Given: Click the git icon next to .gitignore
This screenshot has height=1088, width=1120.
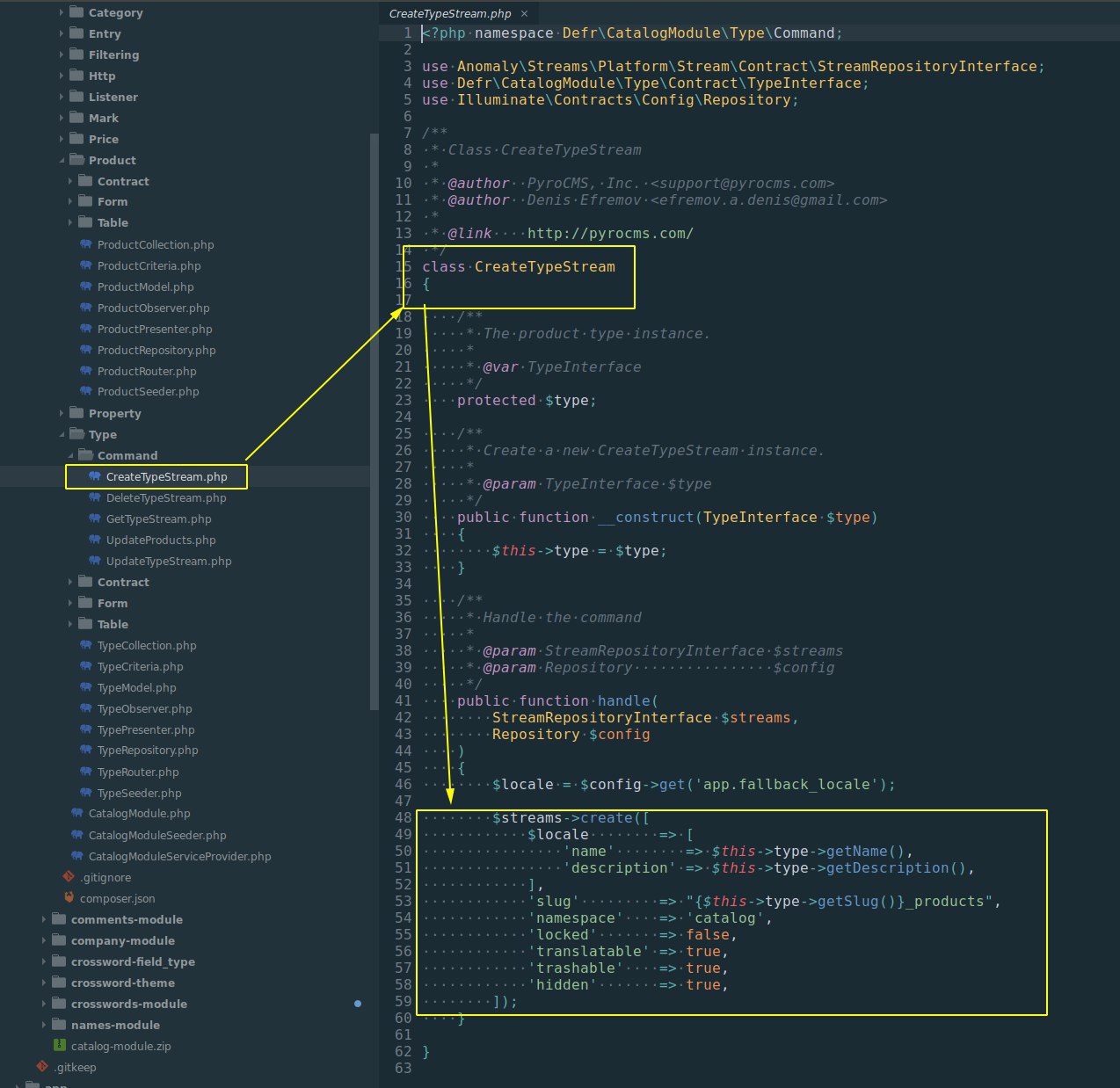Looking at the screenshot, I should point(69,877).
